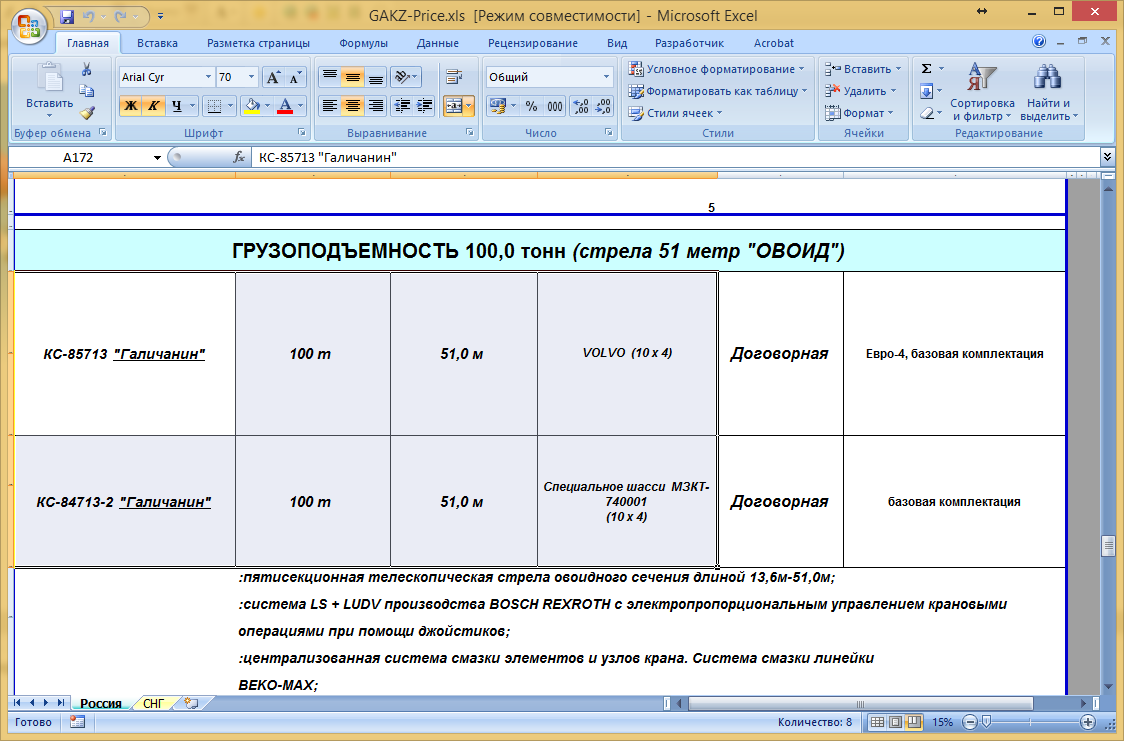
Task: Apply yellow fill color to cell
Action: click(252, 106)
